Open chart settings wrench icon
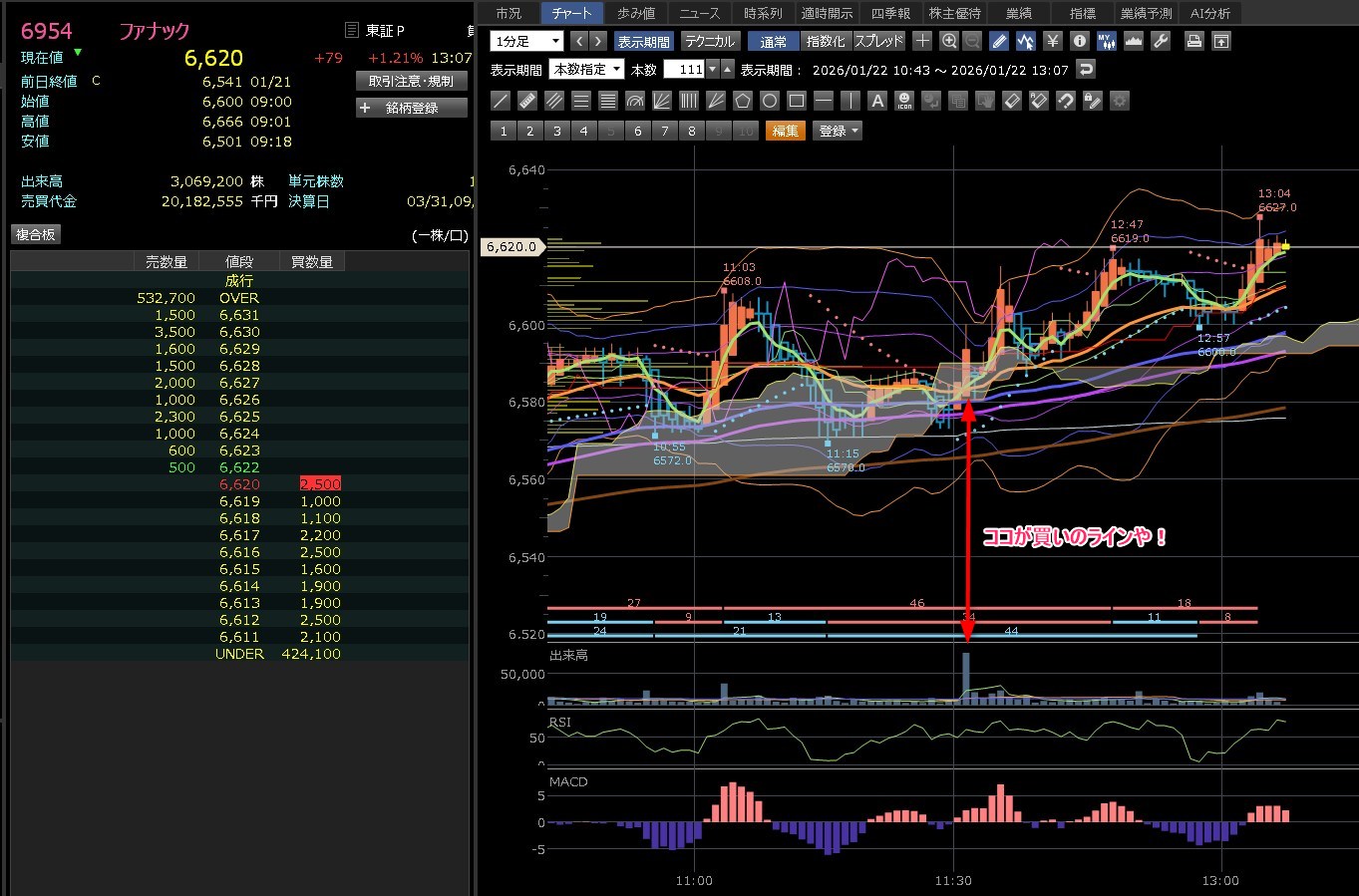 pos(1161,41)
